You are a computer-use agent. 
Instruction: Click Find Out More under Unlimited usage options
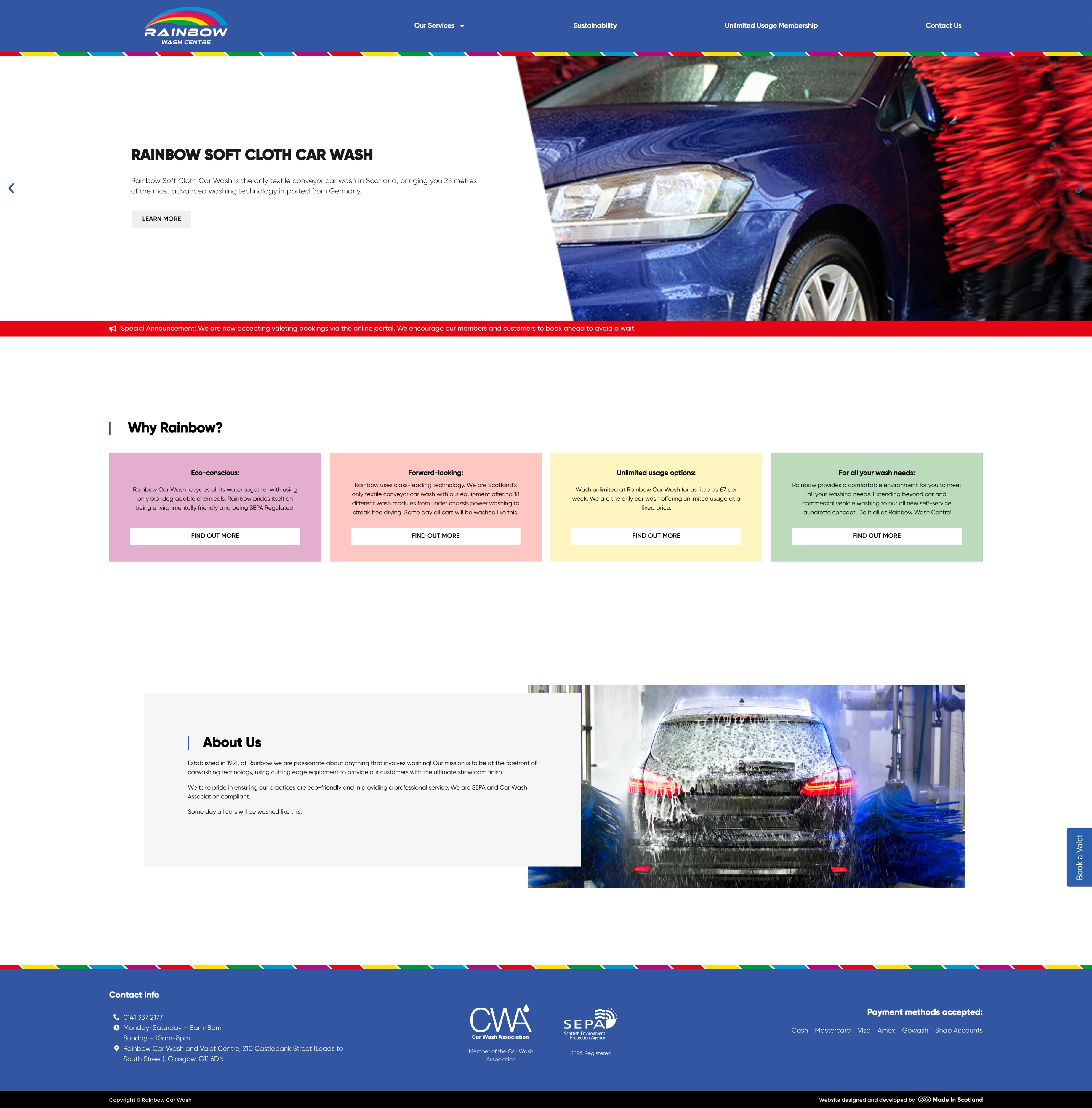pyautogui.click(x=656, y=536)
